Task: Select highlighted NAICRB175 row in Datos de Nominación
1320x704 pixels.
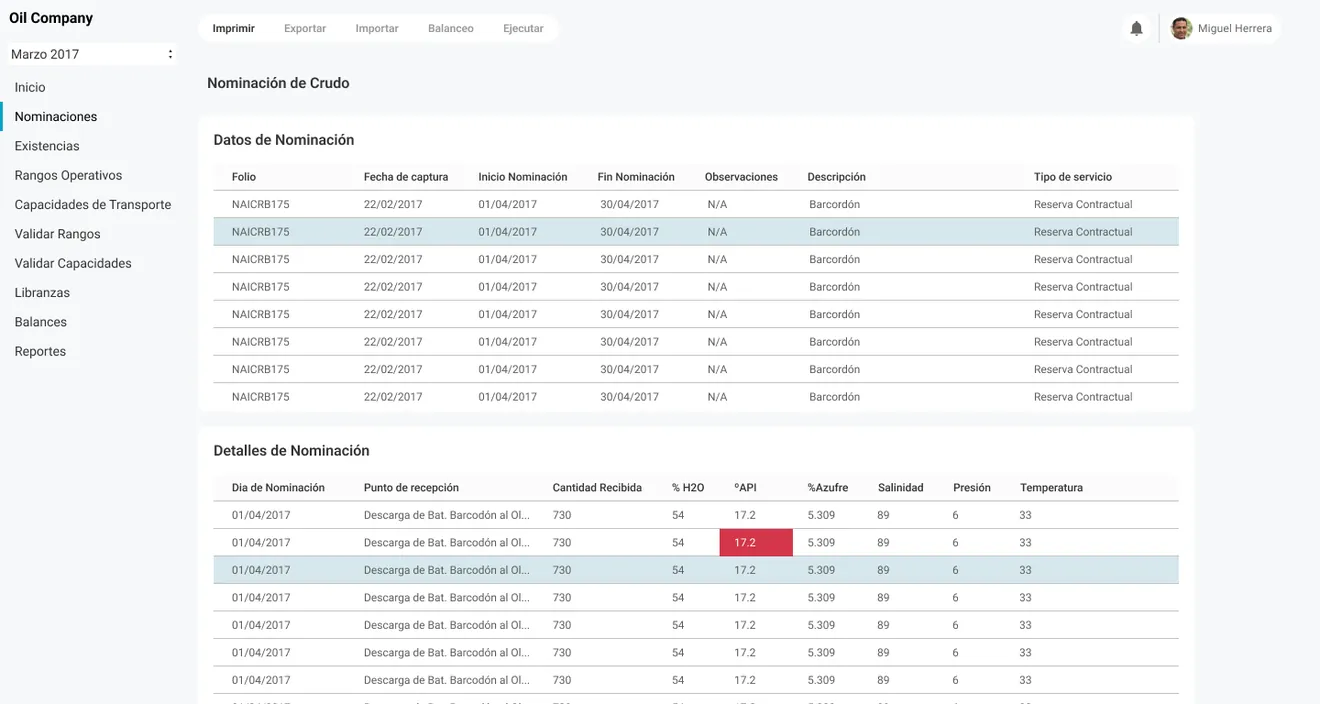Action: coord(696,232)
